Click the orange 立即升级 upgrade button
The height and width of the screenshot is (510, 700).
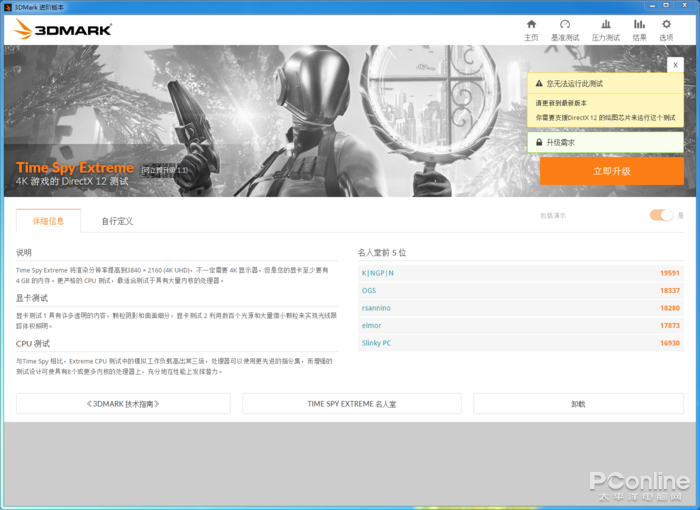[612, 171]
